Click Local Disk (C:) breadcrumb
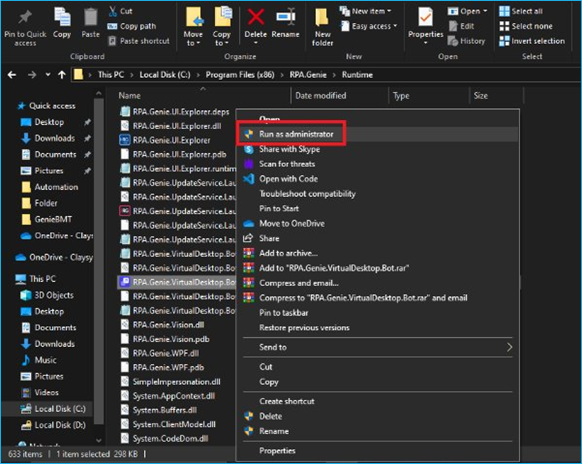582x464 pixels. [165, 75]
